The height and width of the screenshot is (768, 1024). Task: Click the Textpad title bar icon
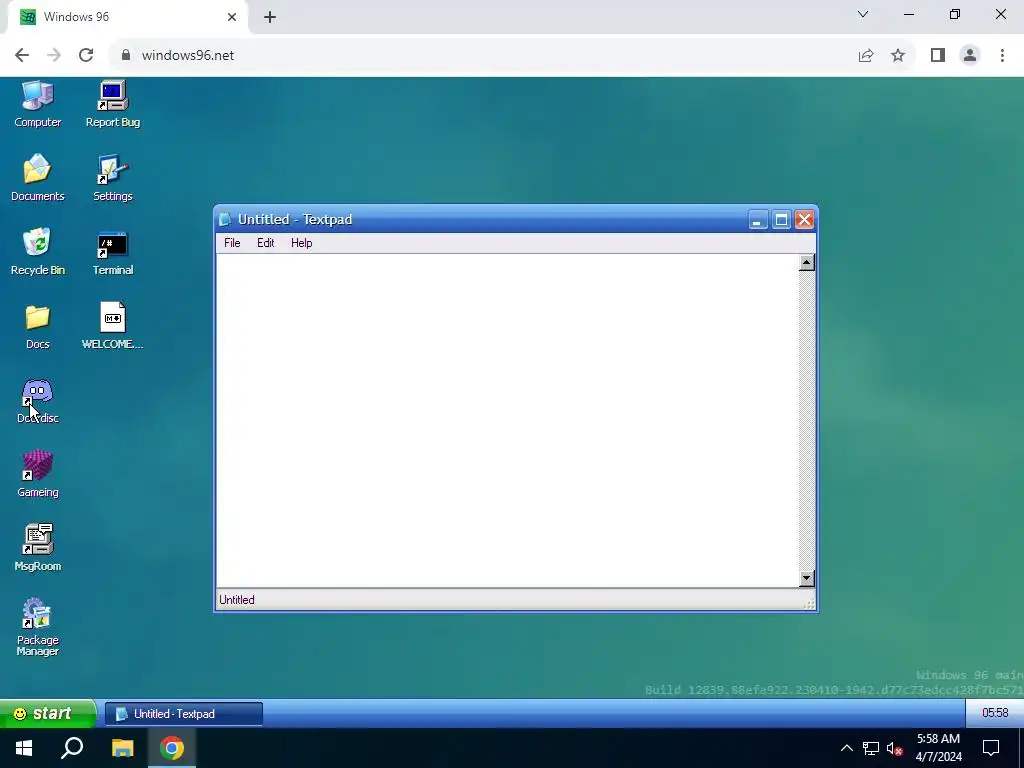coord(225,219)
